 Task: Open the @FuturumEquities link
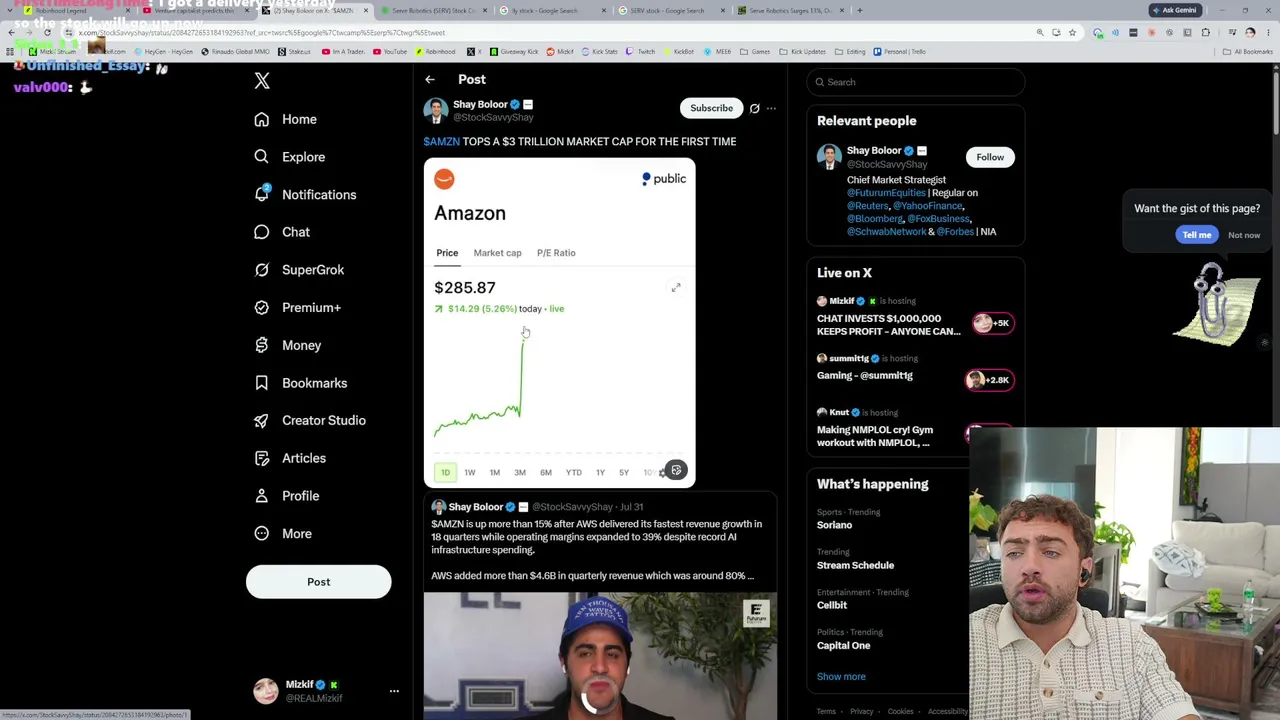pos(886,193)
